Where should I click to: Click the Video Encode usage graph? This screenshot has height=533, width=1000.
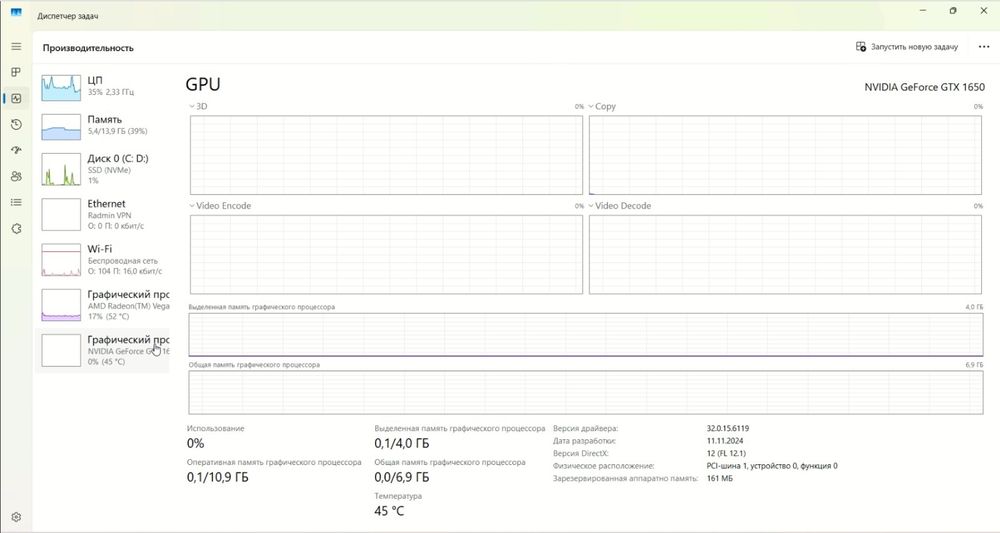(386, 254)
